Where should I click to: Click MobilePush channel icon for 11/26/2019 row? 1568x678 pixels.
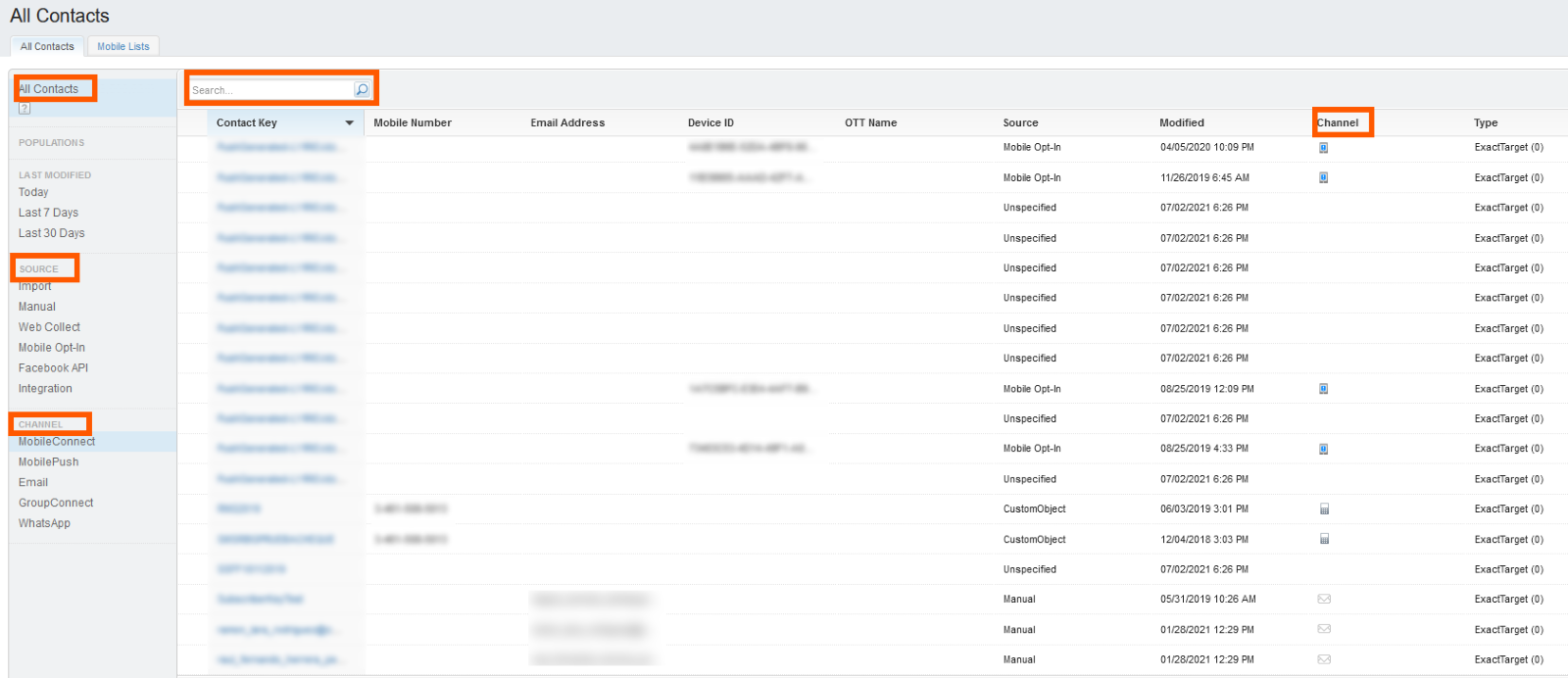[x=1323, y=178]
